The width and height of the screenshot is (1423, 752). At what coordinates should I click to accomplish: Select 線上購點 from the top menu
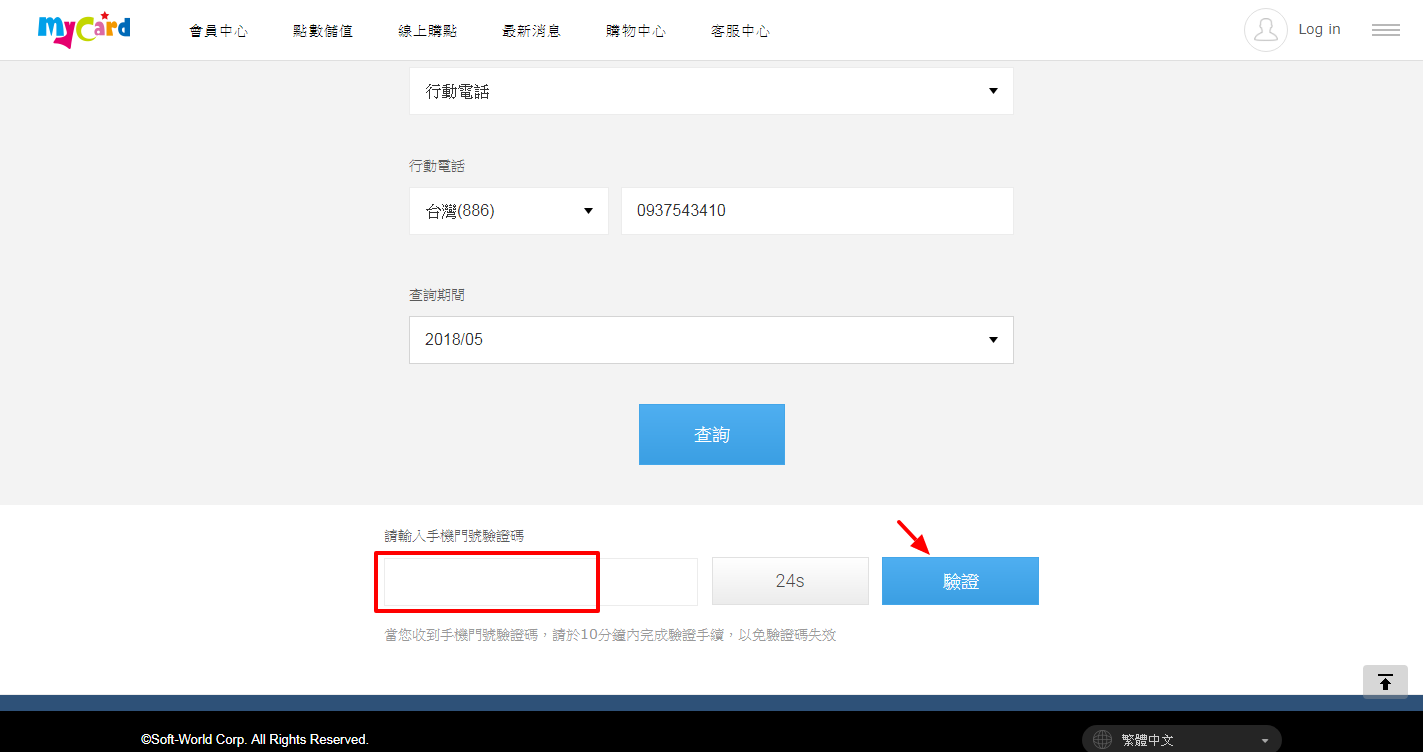coord(427,31)
